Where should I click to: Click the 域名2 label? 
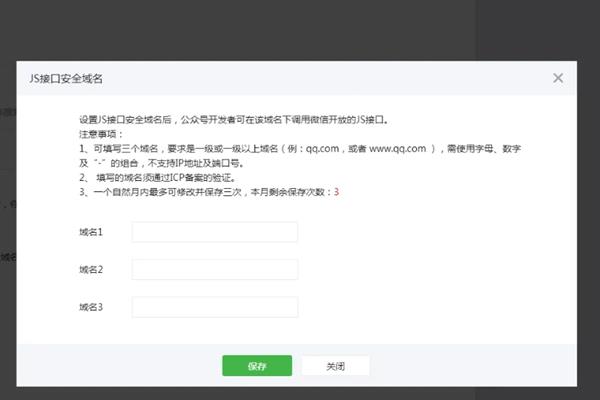(91, 269)
